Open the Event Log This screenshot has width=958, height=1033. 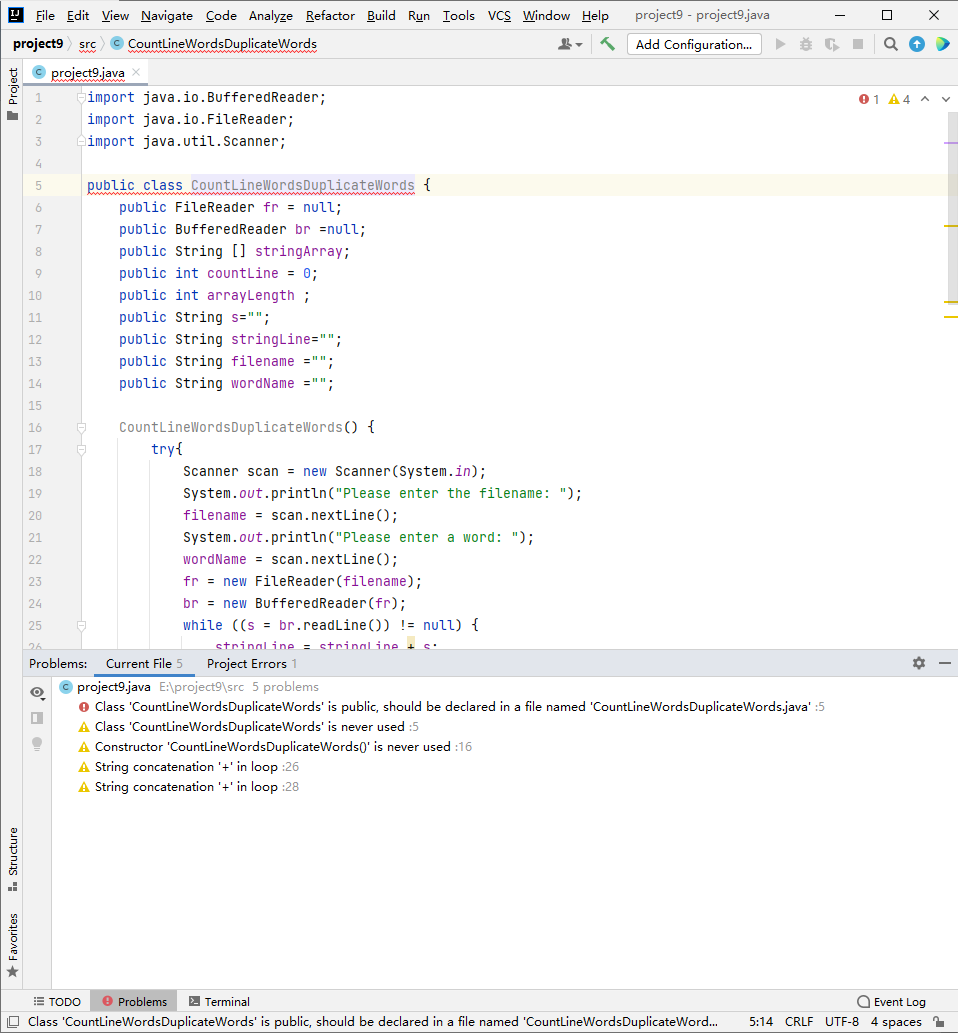click(x=891, y=1001)
